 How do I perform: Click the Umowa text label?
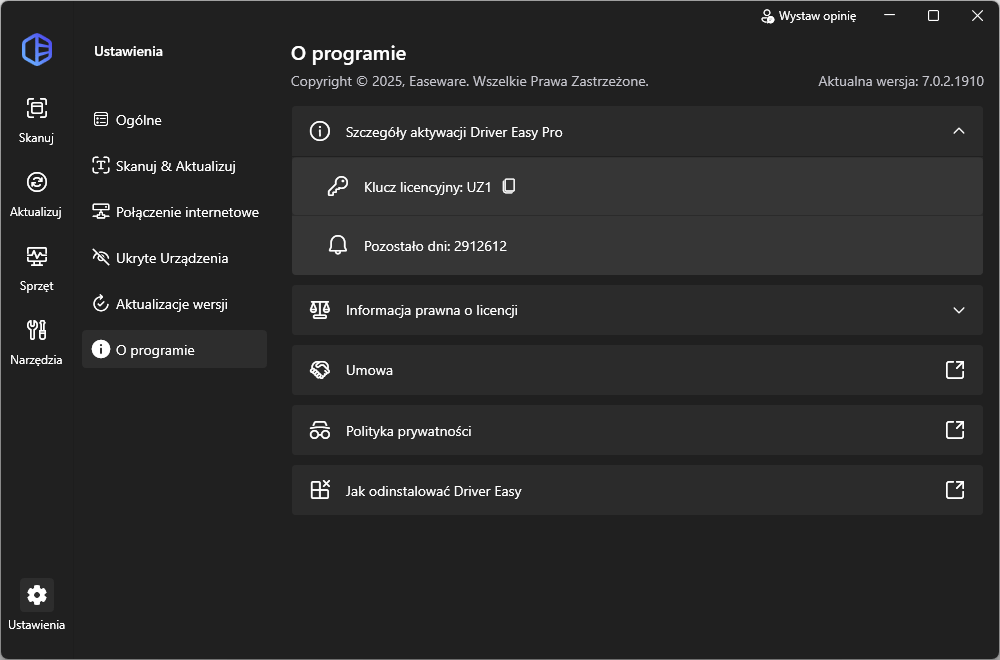click(369, 370)
